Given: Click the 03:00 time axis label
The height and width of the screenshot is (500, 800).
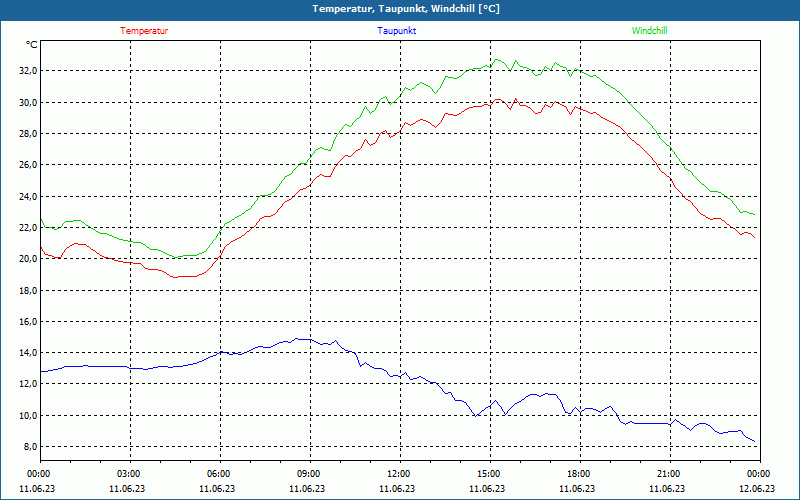Looking at the screenshot, I should click(128, 474).
